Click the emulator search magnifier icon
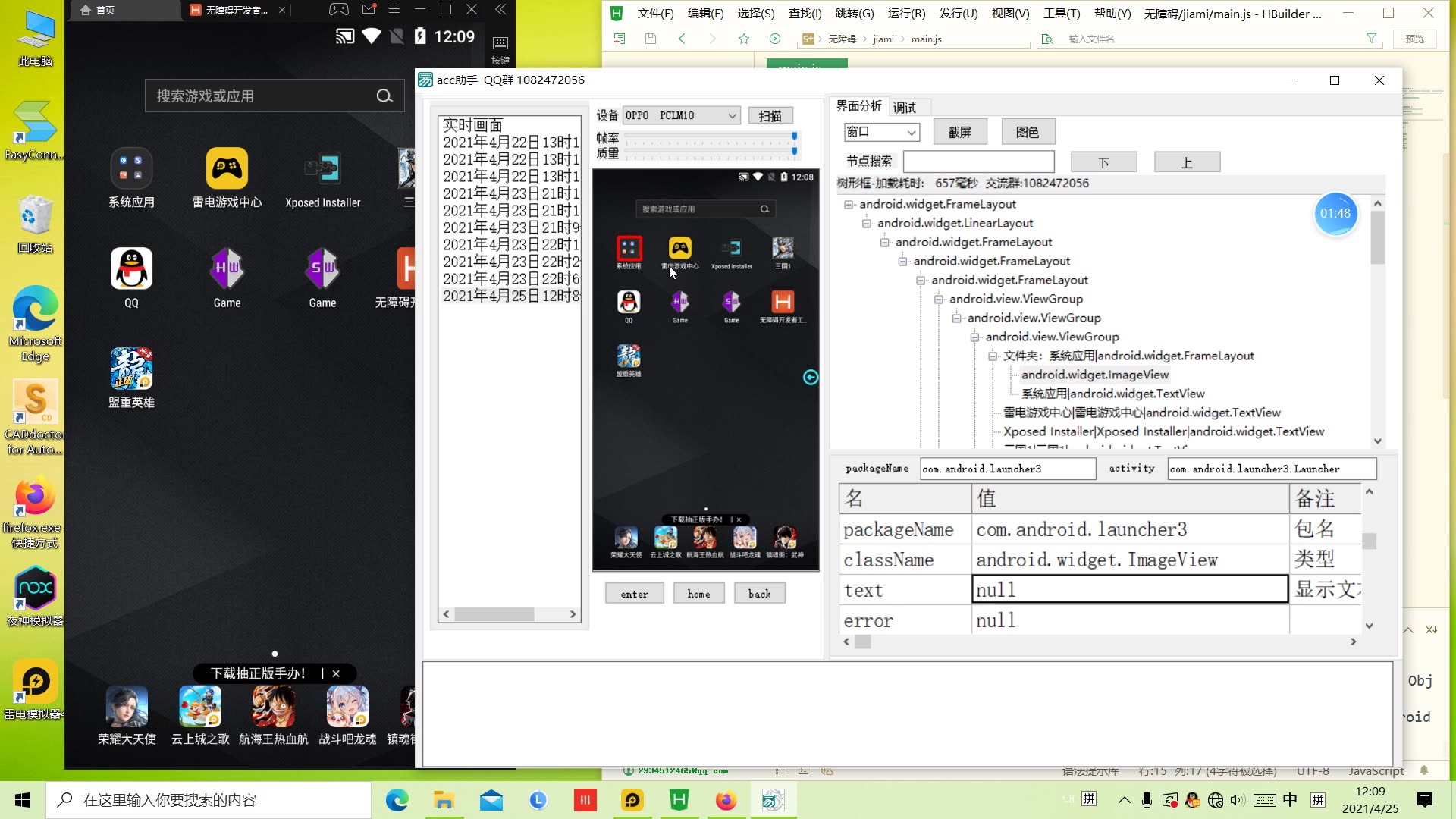1456x819 pixels. pyautogui.click(x=384, y=96)
